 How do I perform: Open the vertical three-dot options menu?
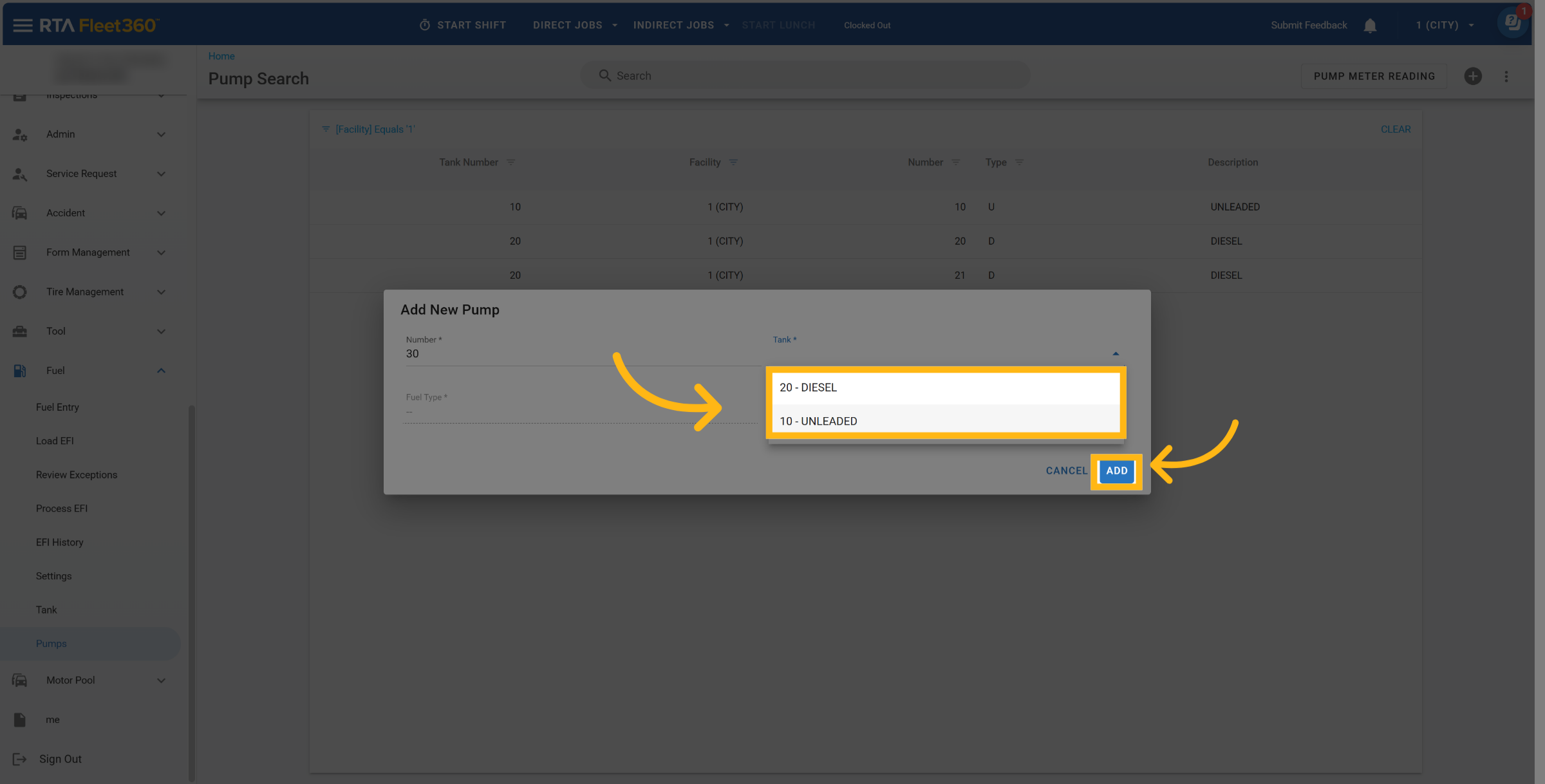click(x=1506, y=76)
